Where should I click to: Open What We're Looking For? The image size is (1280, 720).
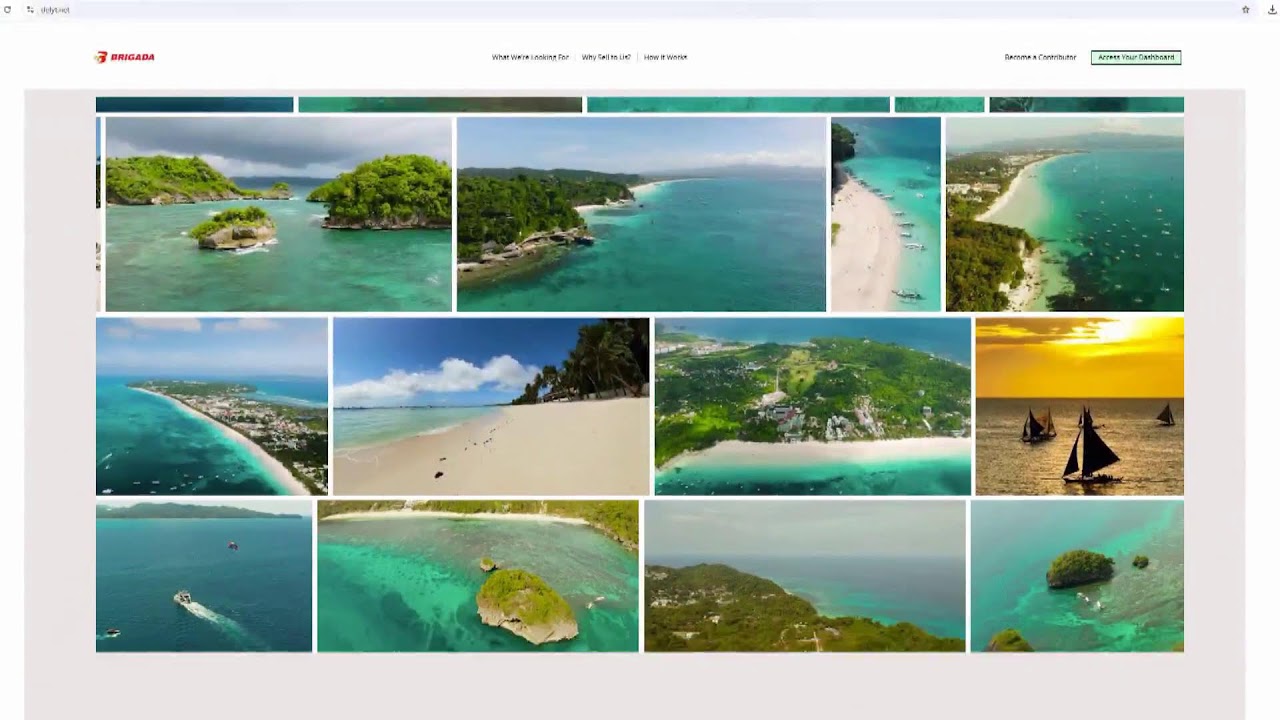tap(530, 57)
